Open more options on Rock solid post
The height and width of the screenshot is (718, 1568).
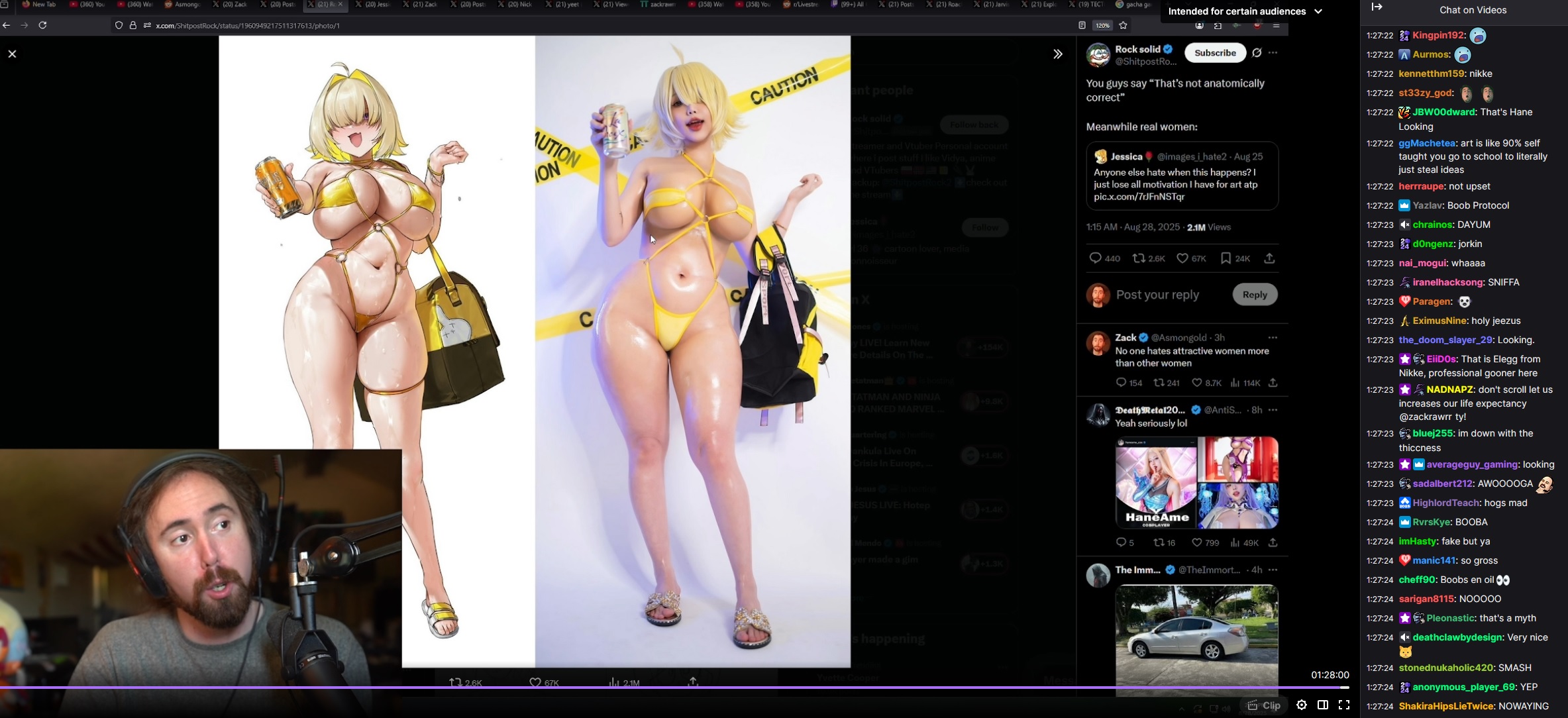click(x=1273, y=52)
